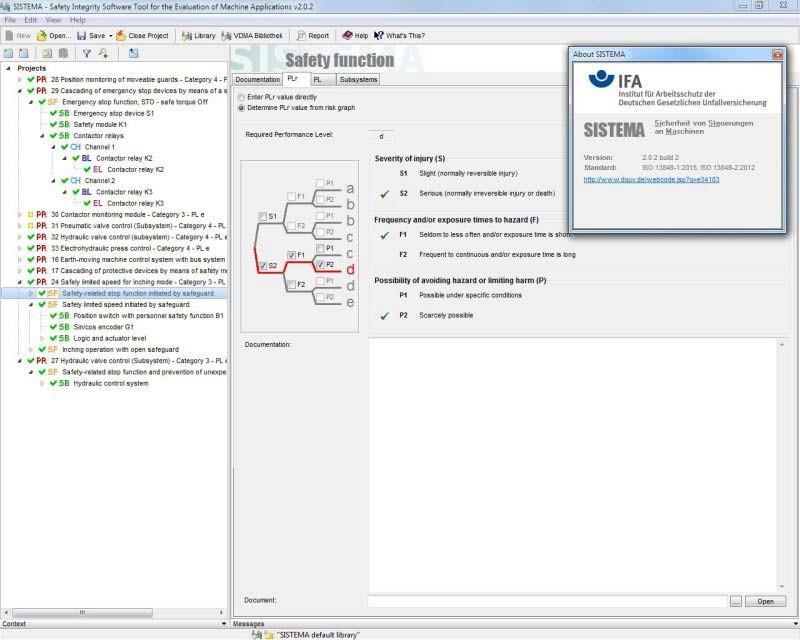800x640 pixels.
Task: Untick the S2 checkbox in the risk graph
Action: pos(263,265)
